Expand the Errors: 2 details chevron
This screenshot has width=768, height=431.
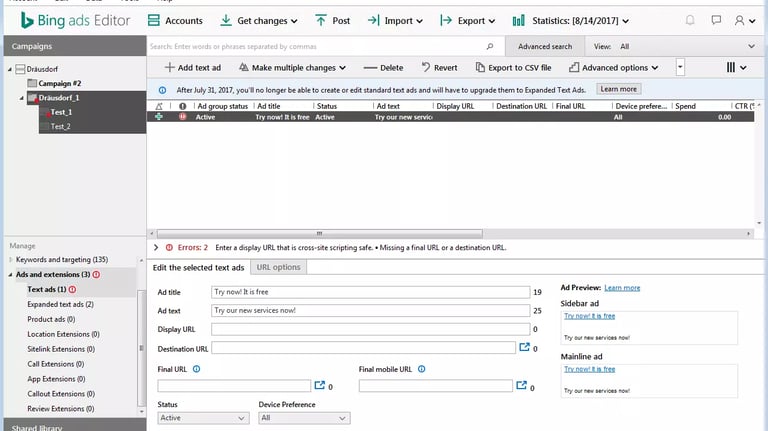tap(156, 247)
